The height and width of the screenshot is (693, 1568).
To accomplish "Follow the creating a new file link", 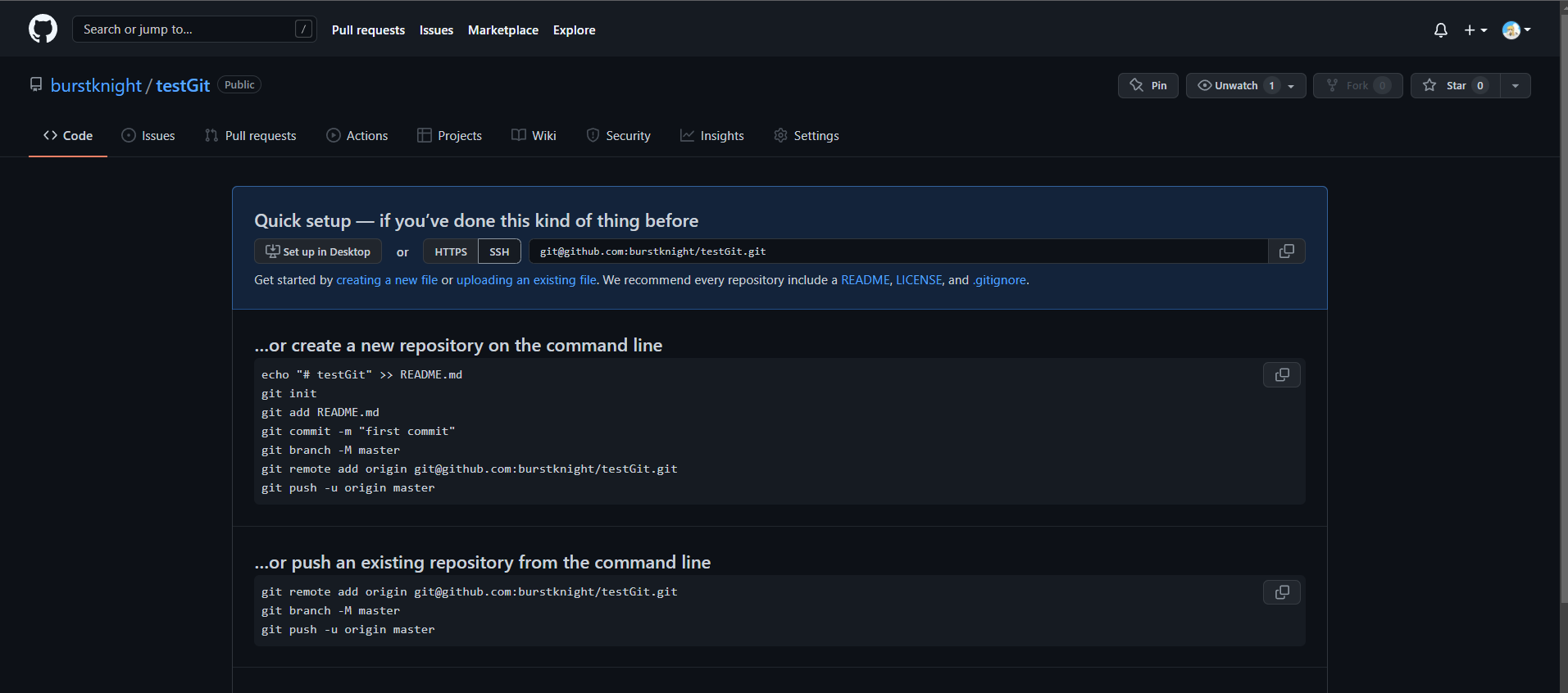I will click(387, 280).
